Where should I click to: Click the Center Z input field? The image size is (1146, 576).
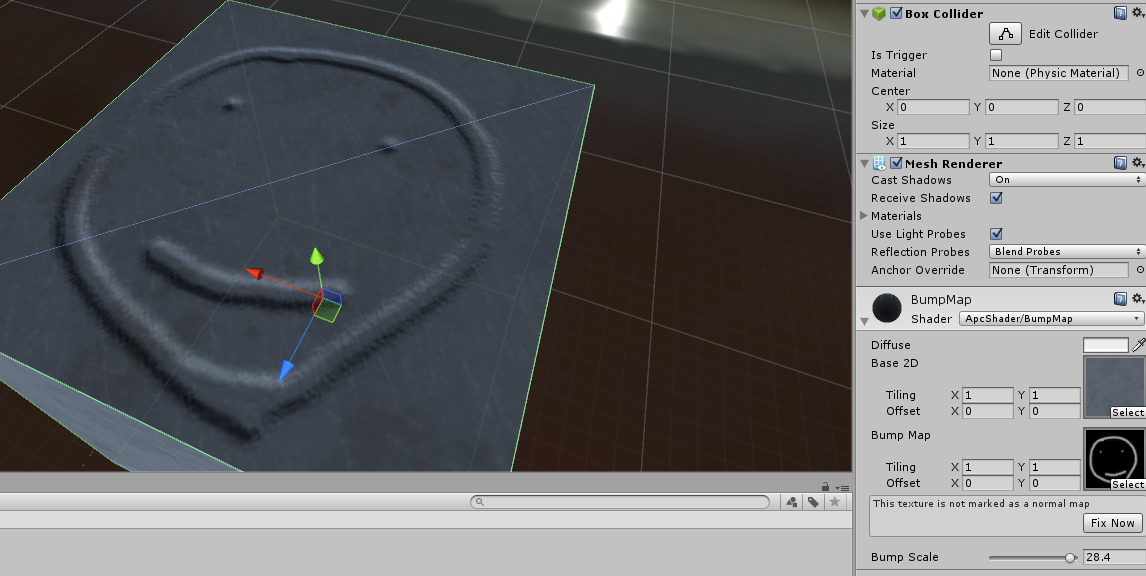[x=1109, y=107]
